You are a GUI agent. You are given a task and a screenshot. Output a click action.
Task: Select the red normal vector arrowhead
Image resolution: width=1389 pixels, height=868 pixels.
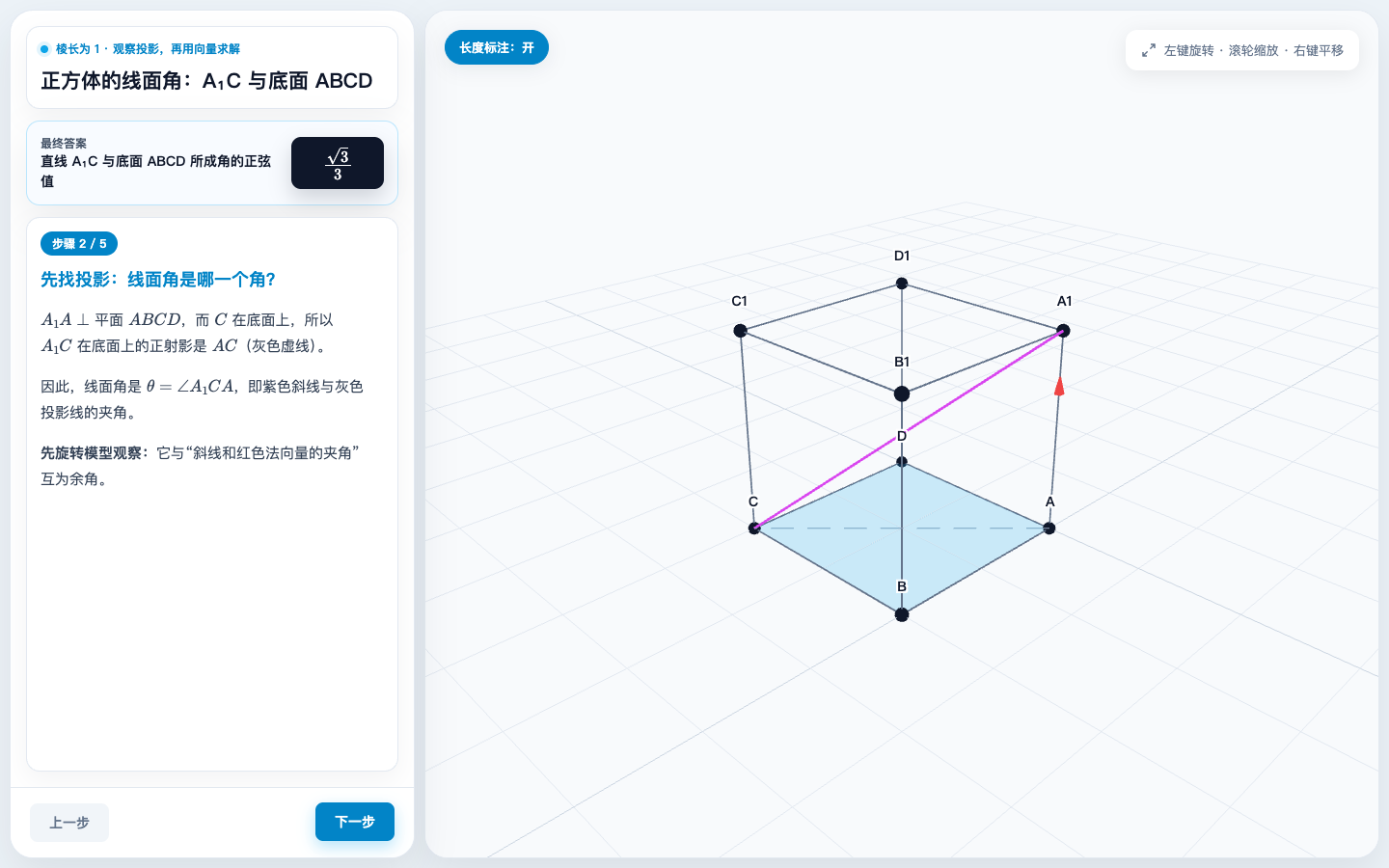[x=1059, y=386]
